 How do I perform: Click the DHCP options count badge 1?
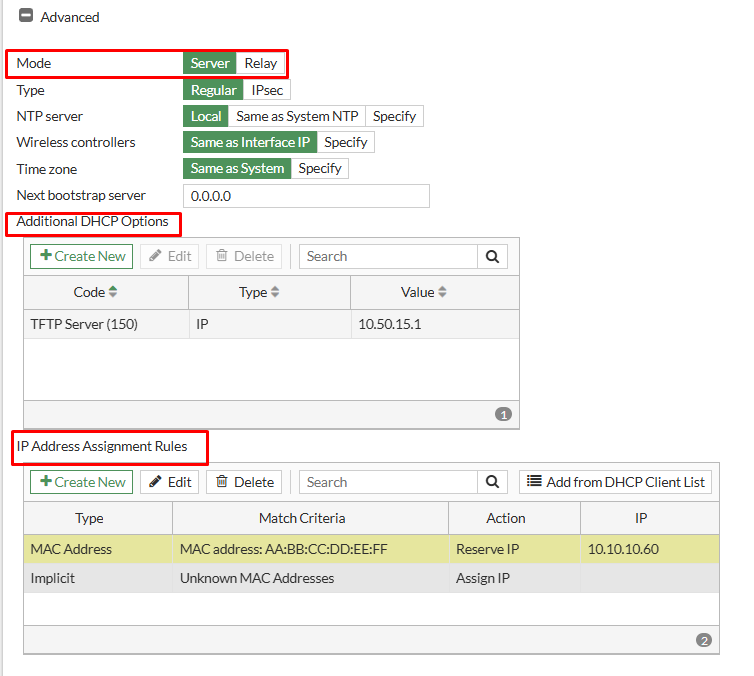click(x=503, y=414)
